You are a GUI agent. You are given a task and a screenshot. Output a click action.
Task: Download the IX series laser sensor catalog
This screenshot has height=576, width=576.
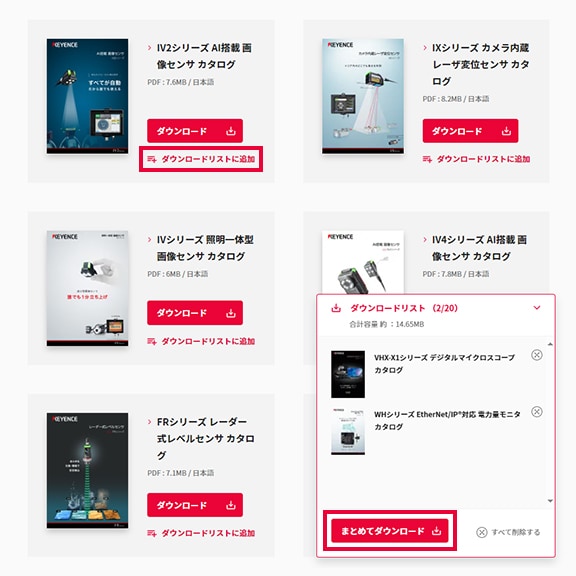[470, 131]
